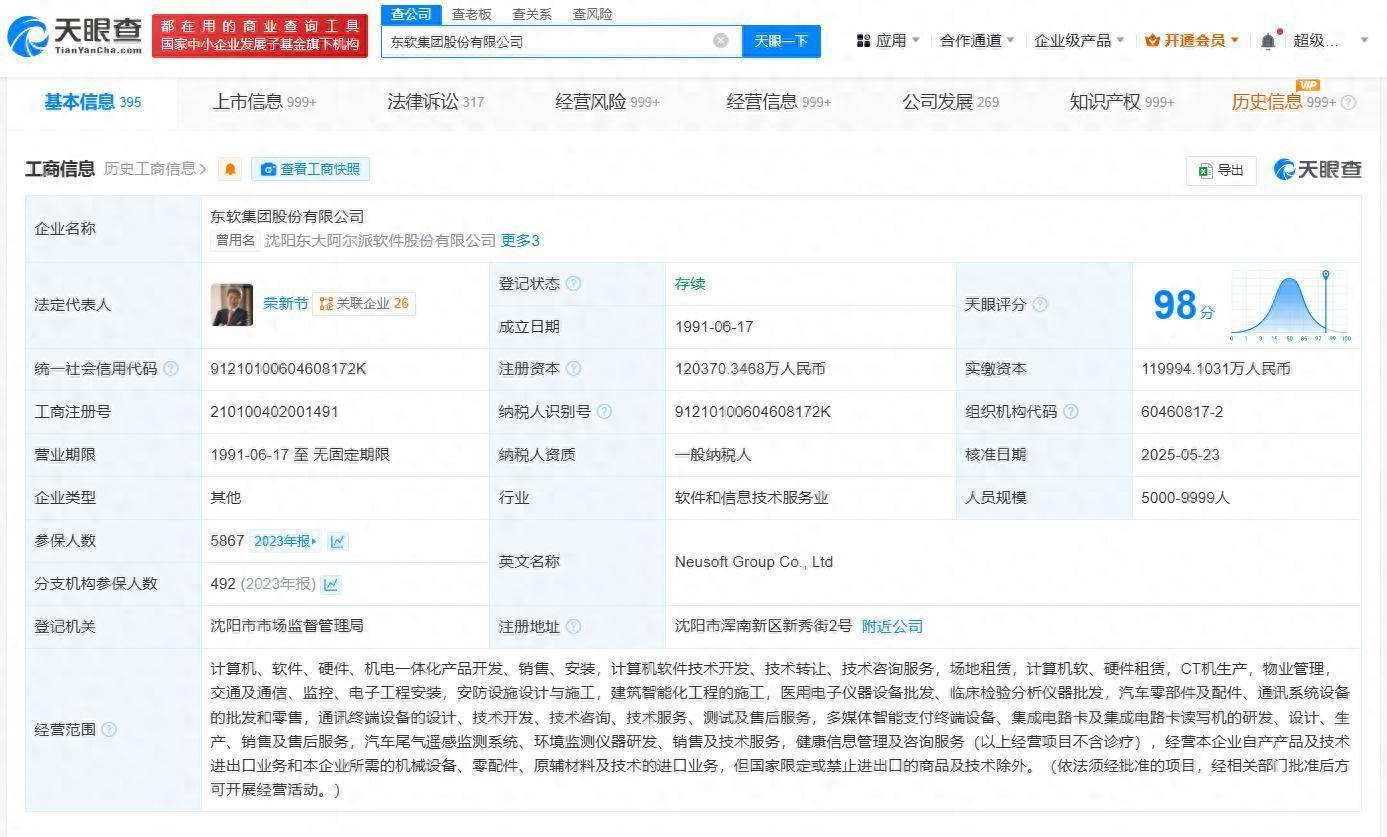This screenshot has width=1387, height=837.
Task: Switch to the 查老板 search tab
Action: tap(471, 14)
